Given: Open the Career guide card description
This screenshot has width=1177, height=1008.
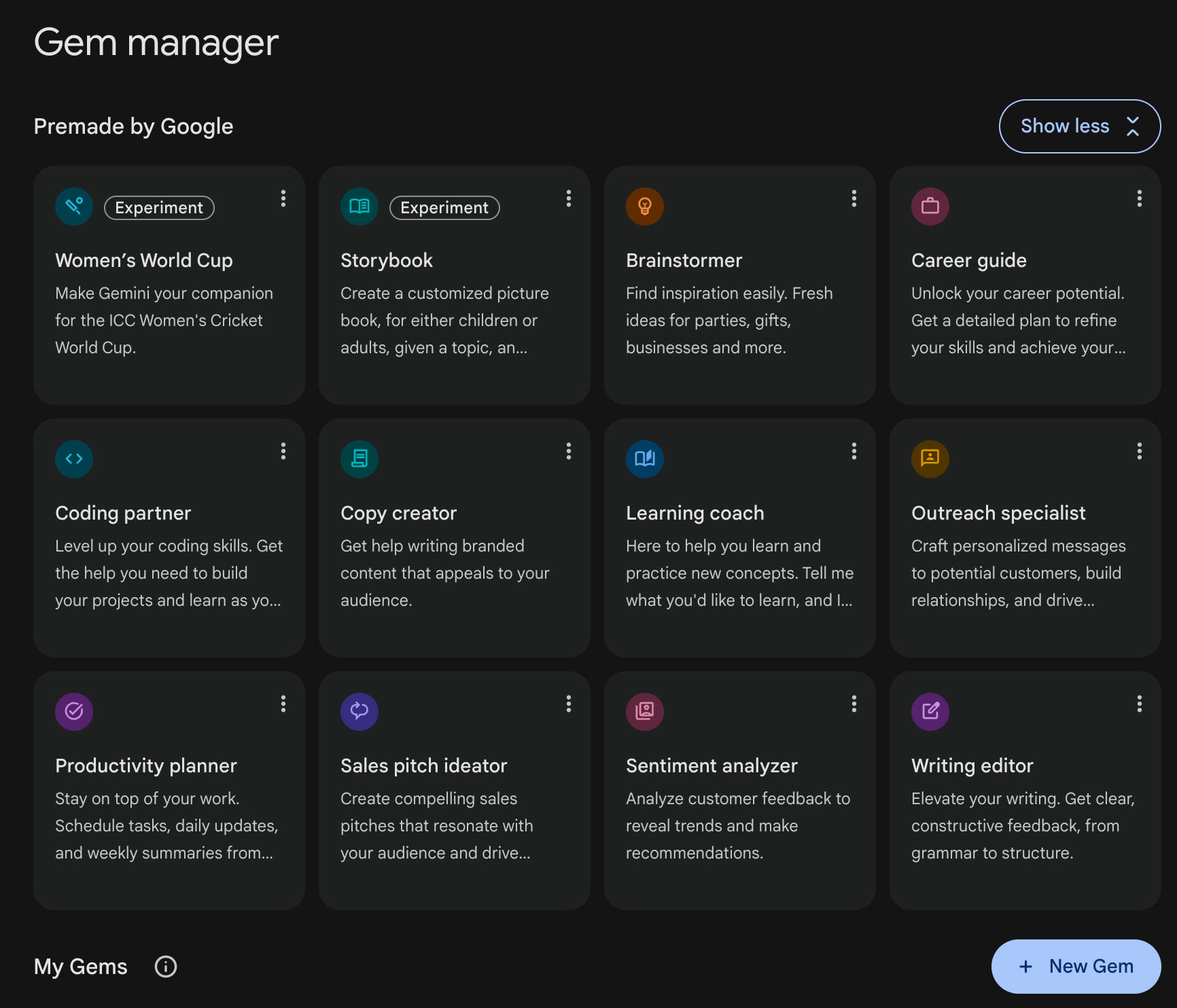Looking at the screenshot, I should [1018, 321].
